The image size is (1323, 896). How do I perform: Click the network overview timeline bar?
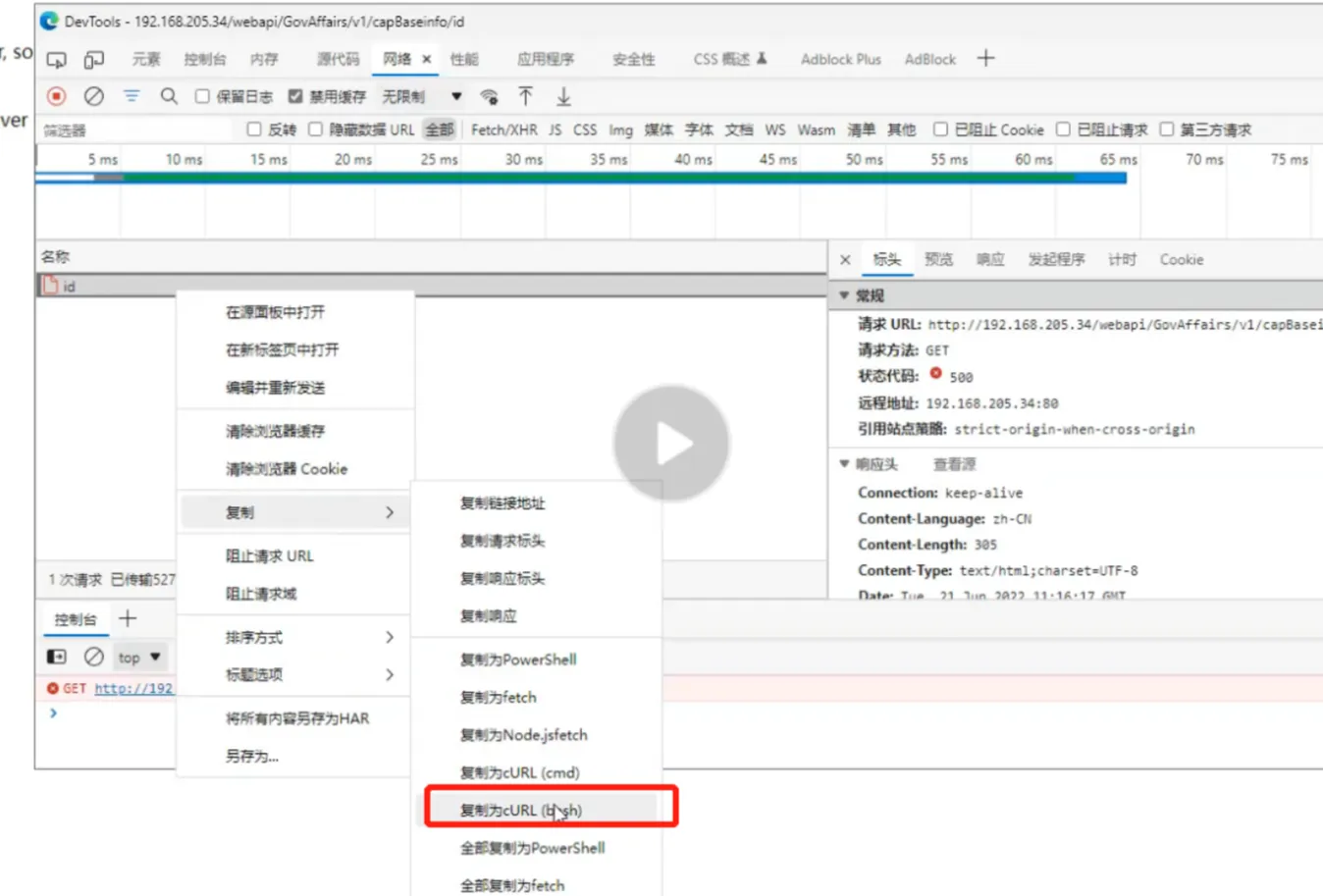[581, 178]
